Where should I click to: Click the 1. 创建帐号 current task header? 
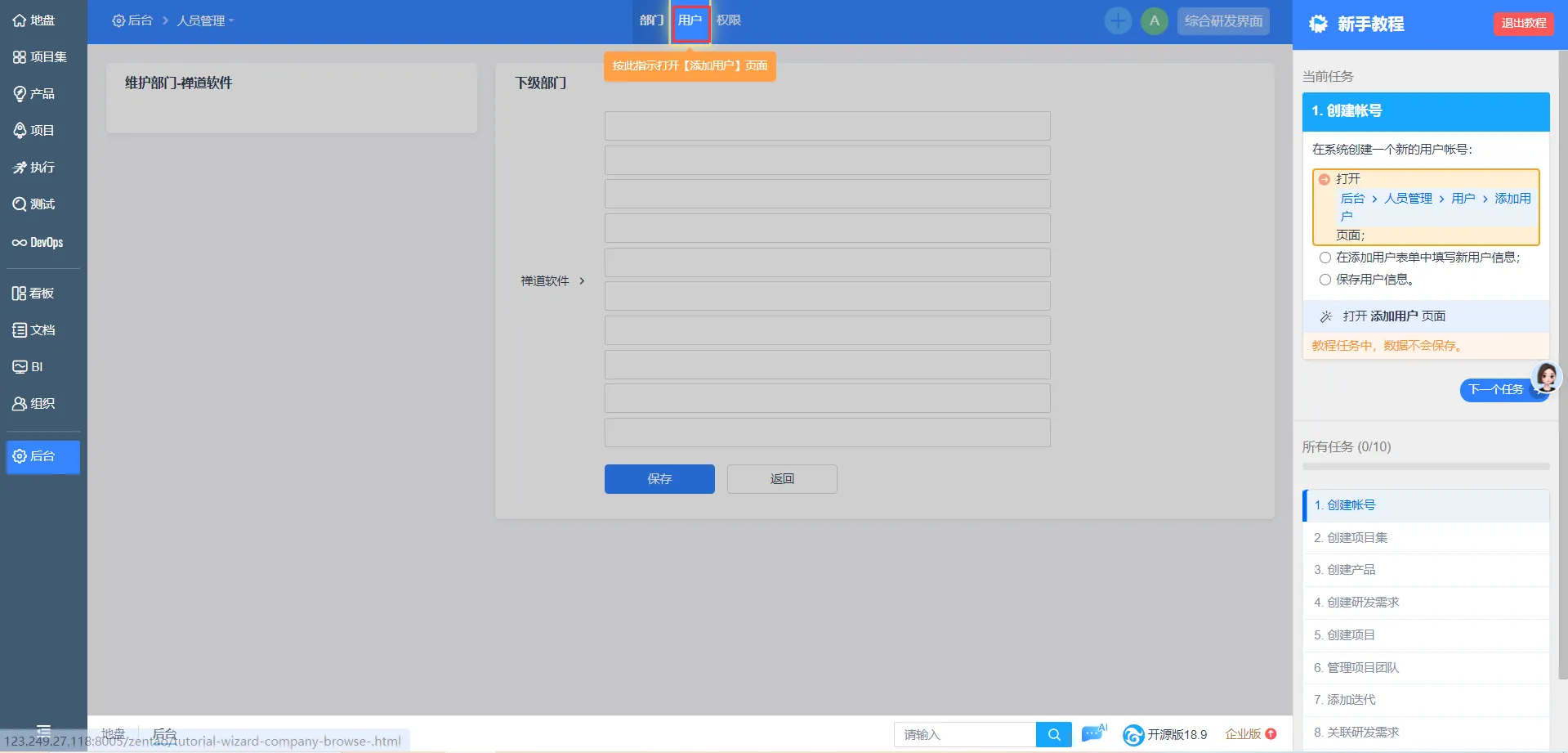1426,111
